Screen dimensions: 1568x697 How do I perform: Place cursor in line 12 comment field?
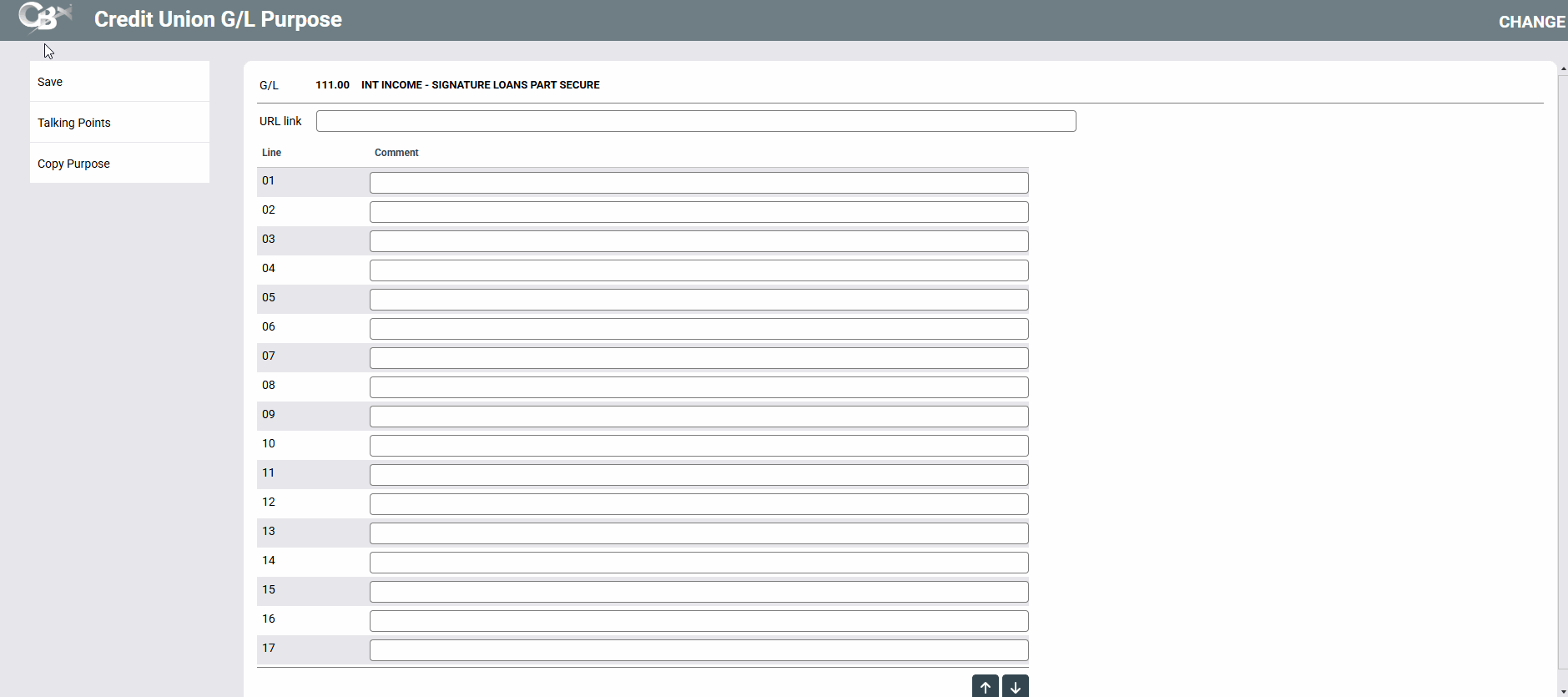698,504
